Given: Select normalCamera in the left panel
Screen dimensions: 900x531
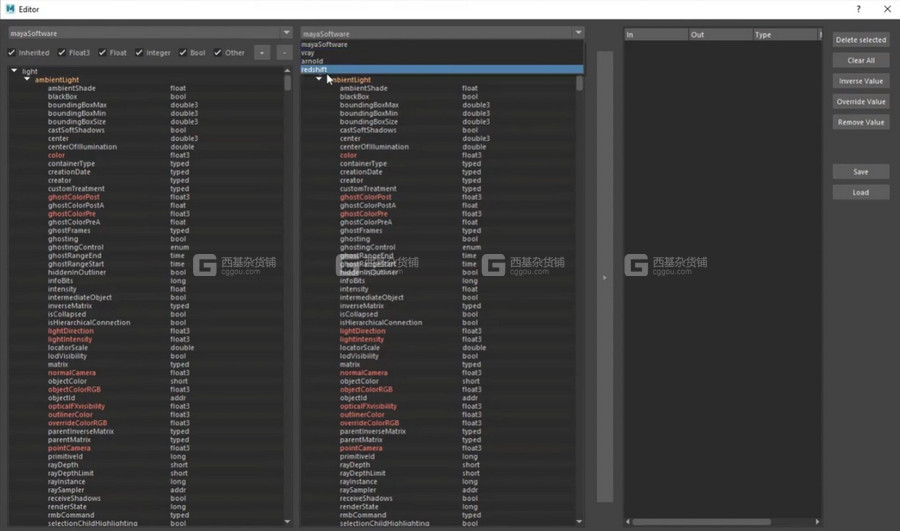Looking at the screenshot, I should tap(72, 373).
